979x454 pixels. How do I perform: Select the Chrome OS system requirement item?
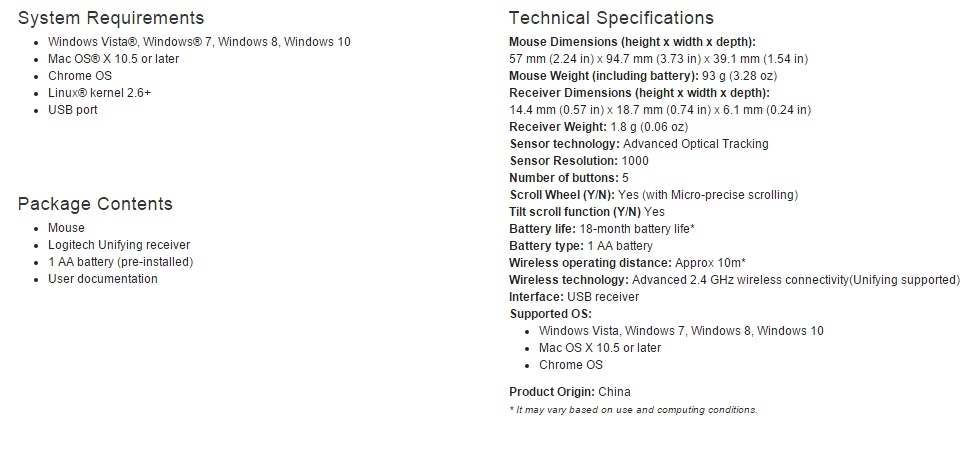(x=80, y=76)
